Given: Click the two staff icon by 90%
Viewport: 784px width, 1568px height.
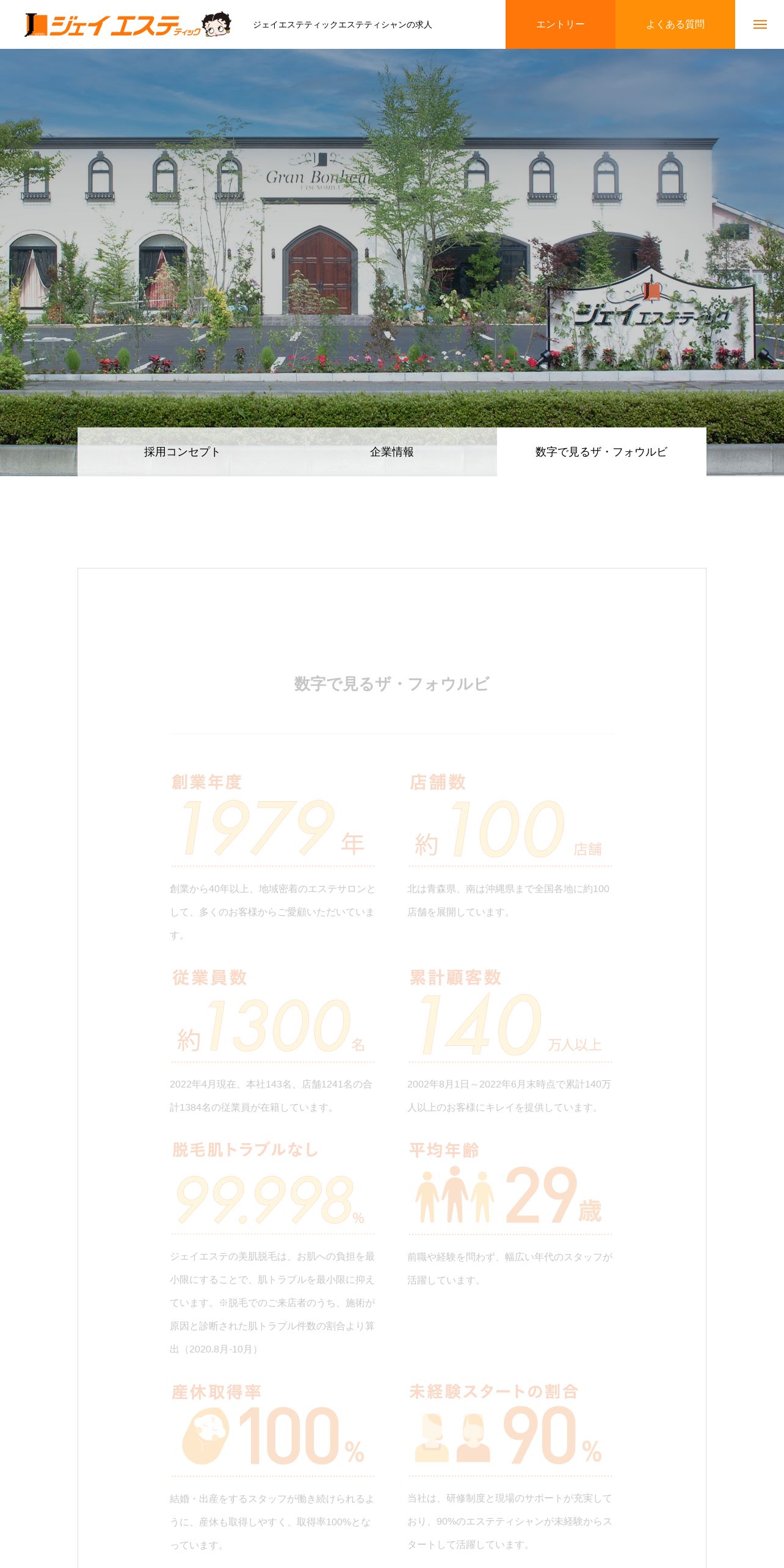Looking at the screenshot, I should 453,1438.
